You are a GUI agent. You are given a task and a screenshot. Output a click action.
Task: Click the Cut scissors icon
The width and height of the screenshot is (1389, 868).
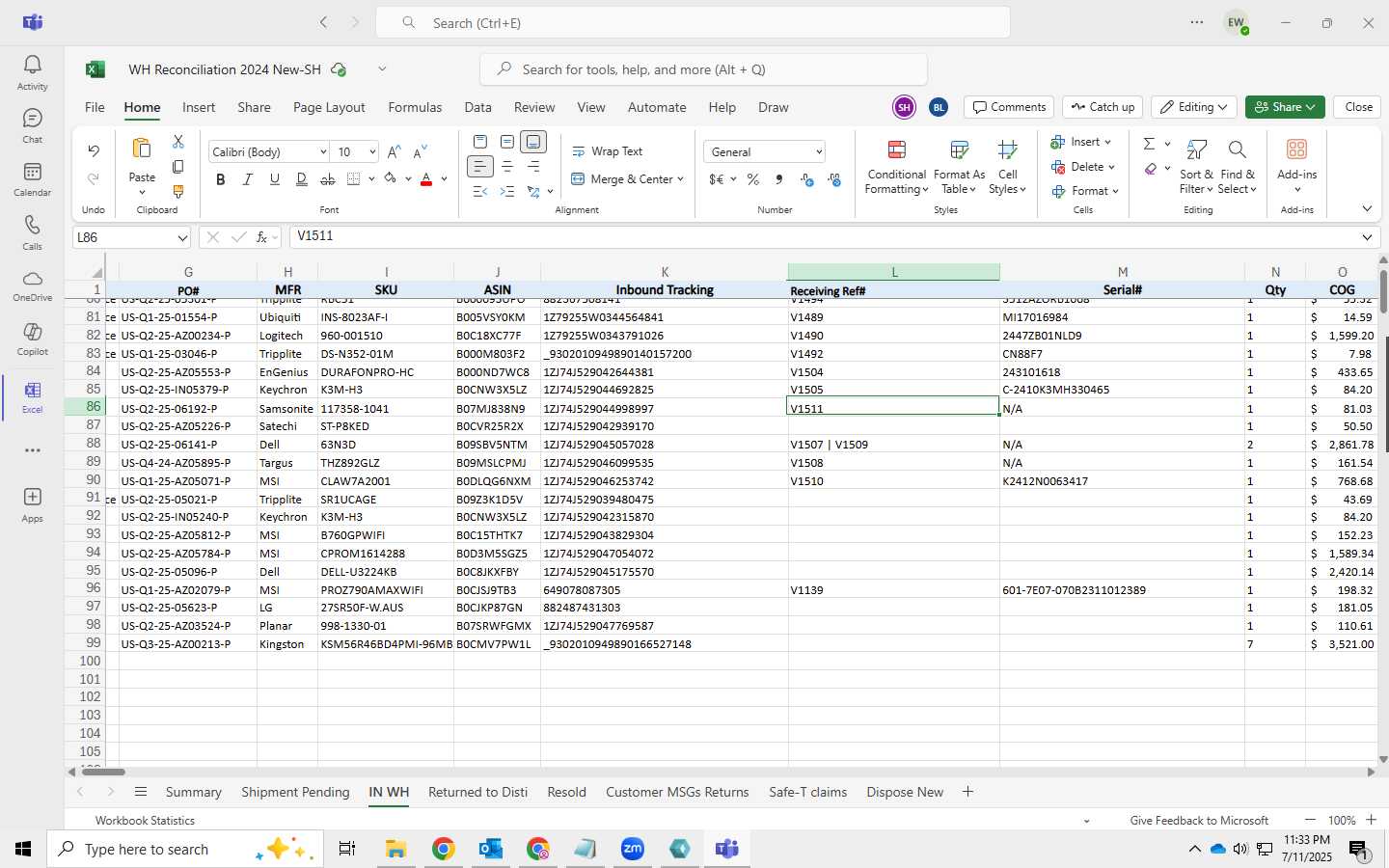[178, 142]
